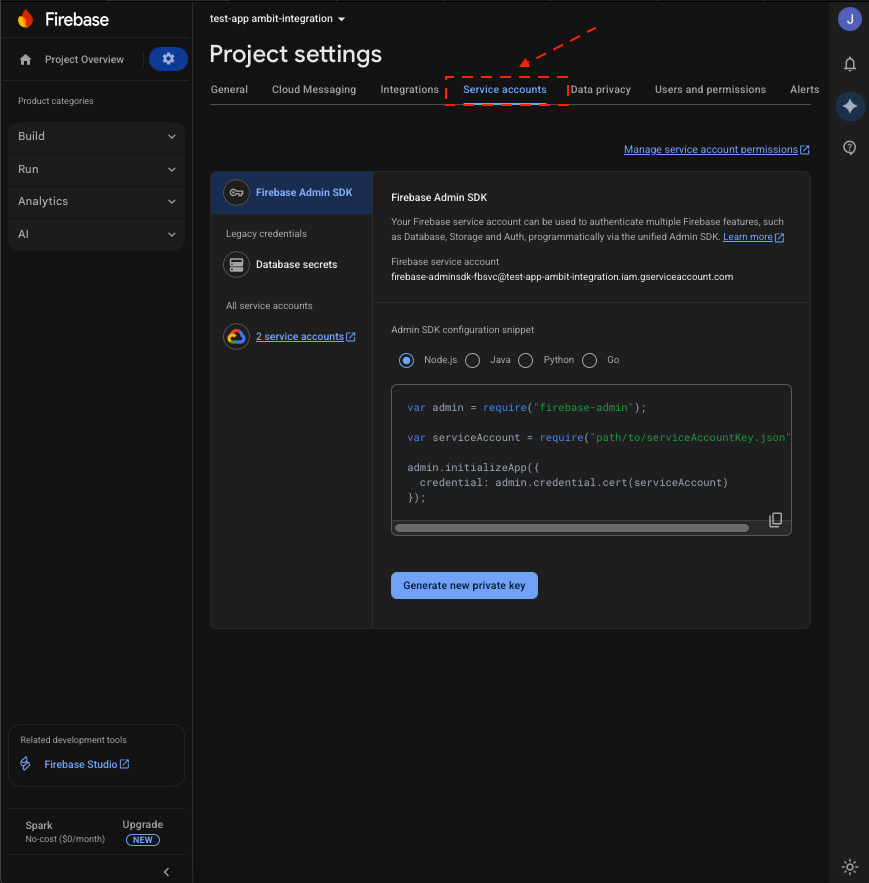Image resolution: width=869 pixels, height=883 pixels.
Task: Open Manage service account permissions
Action: 711,149
